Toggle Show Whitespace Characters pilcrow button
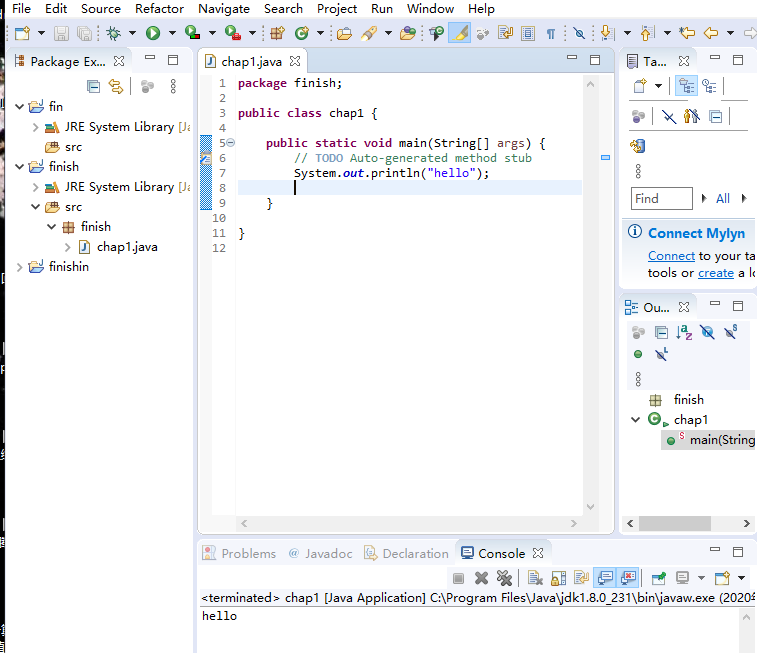757x653 pixels. tap(550, 33)
